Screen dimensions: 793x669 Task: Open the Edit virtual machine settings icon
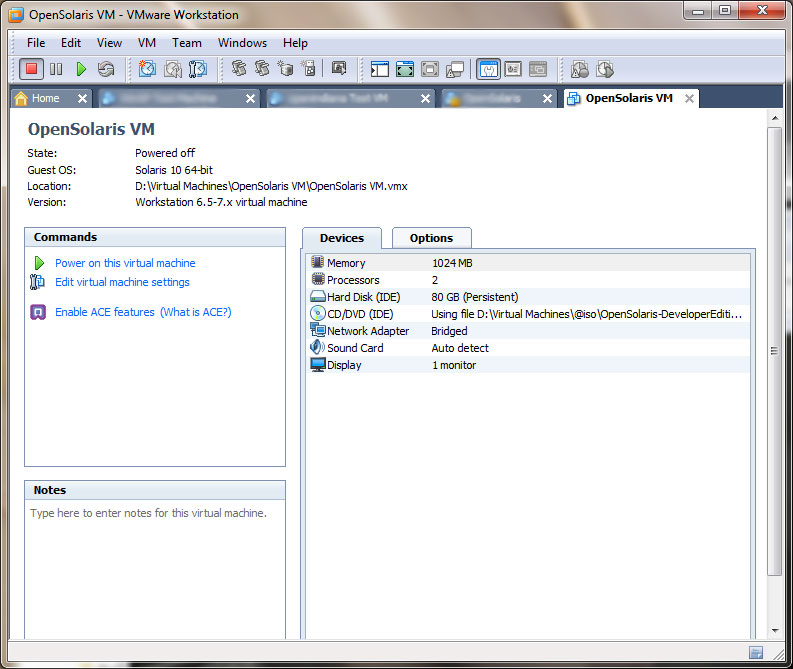38,282
